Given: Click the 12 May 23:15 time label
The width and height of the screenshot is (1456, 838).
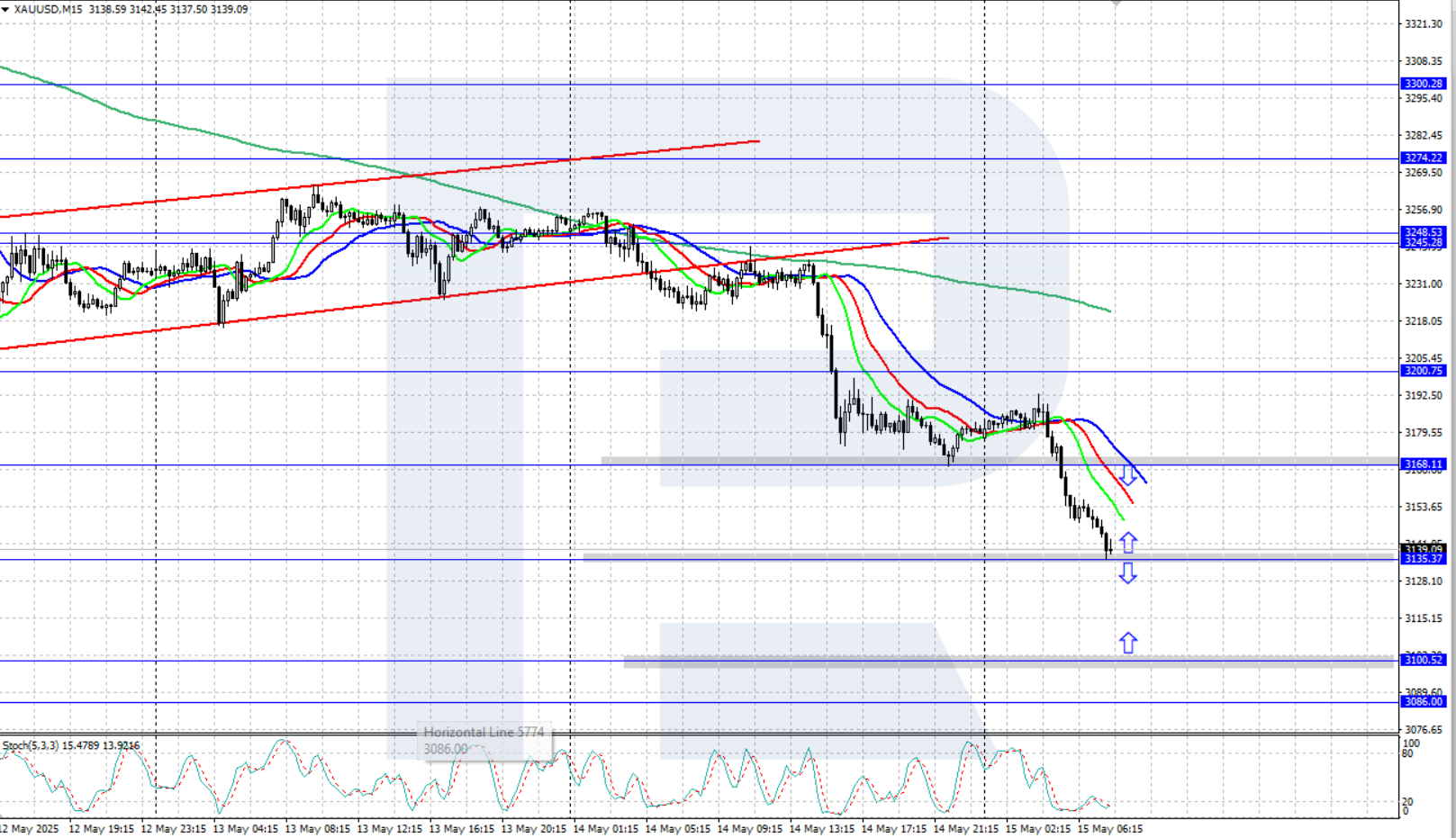Looking at the screenshot, I should [174, 828].
